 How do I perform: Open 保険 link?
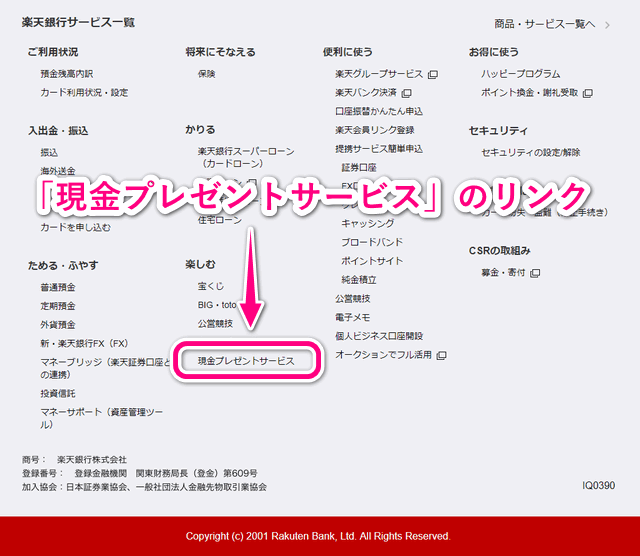pos(207,74)
